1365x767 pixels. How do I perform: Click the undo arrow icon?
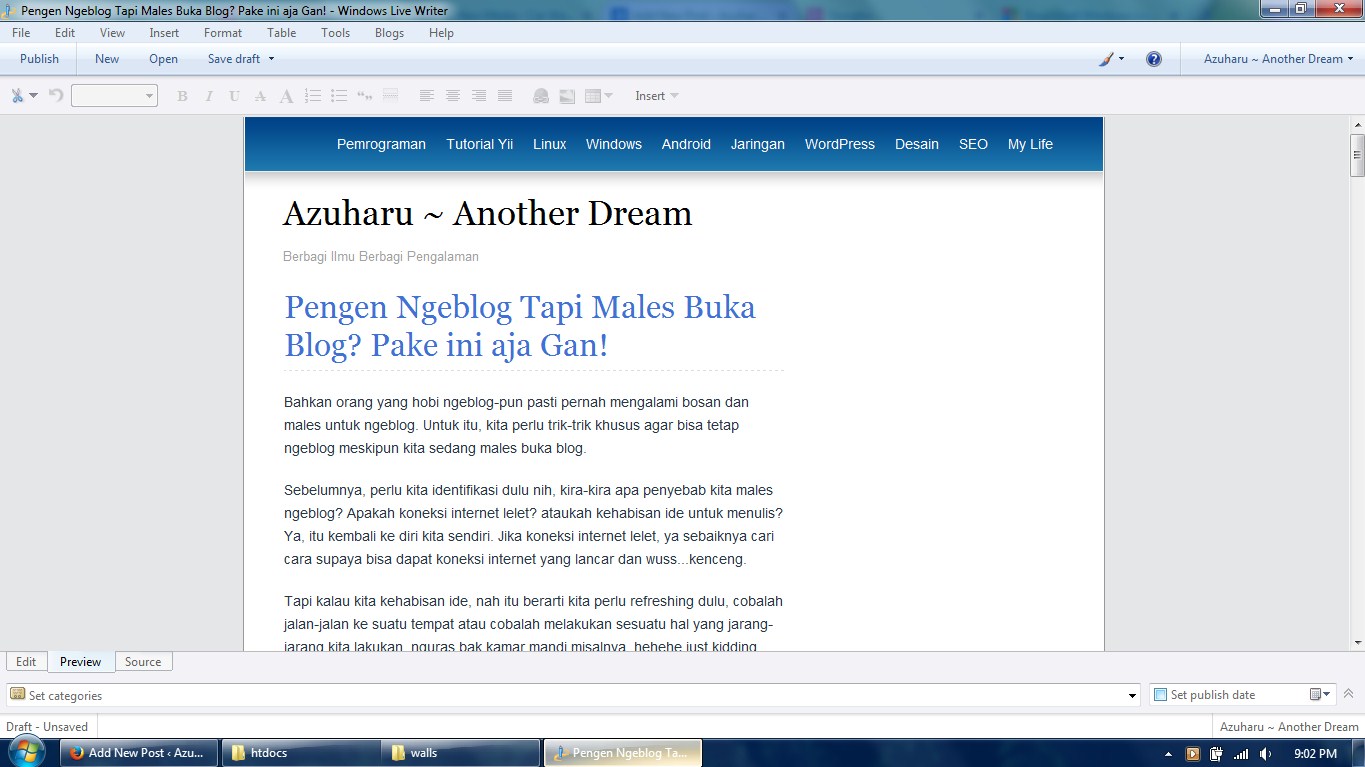56,96
